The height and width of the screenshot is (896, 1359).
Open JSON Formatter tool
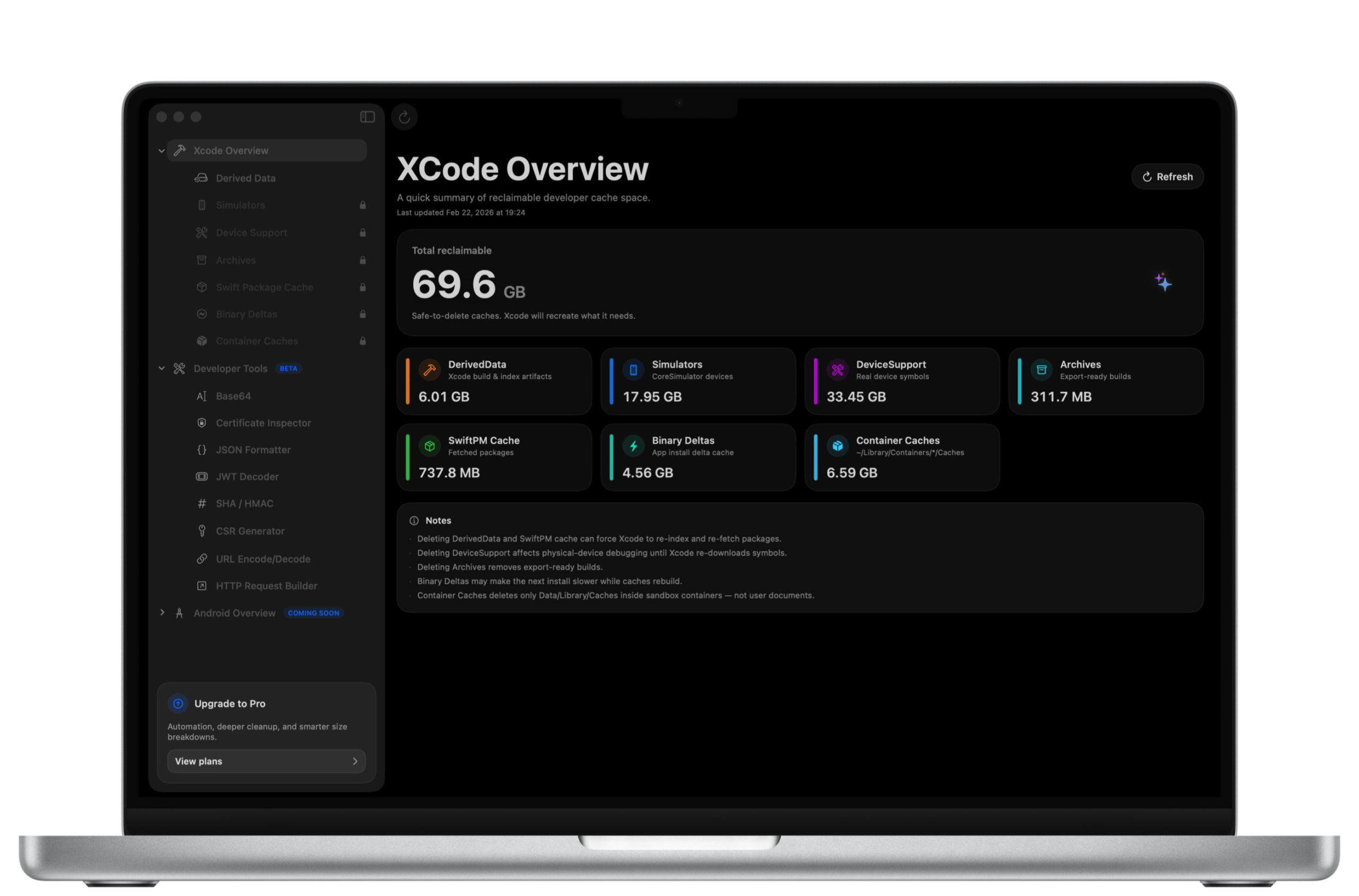[x=253, y=450]
